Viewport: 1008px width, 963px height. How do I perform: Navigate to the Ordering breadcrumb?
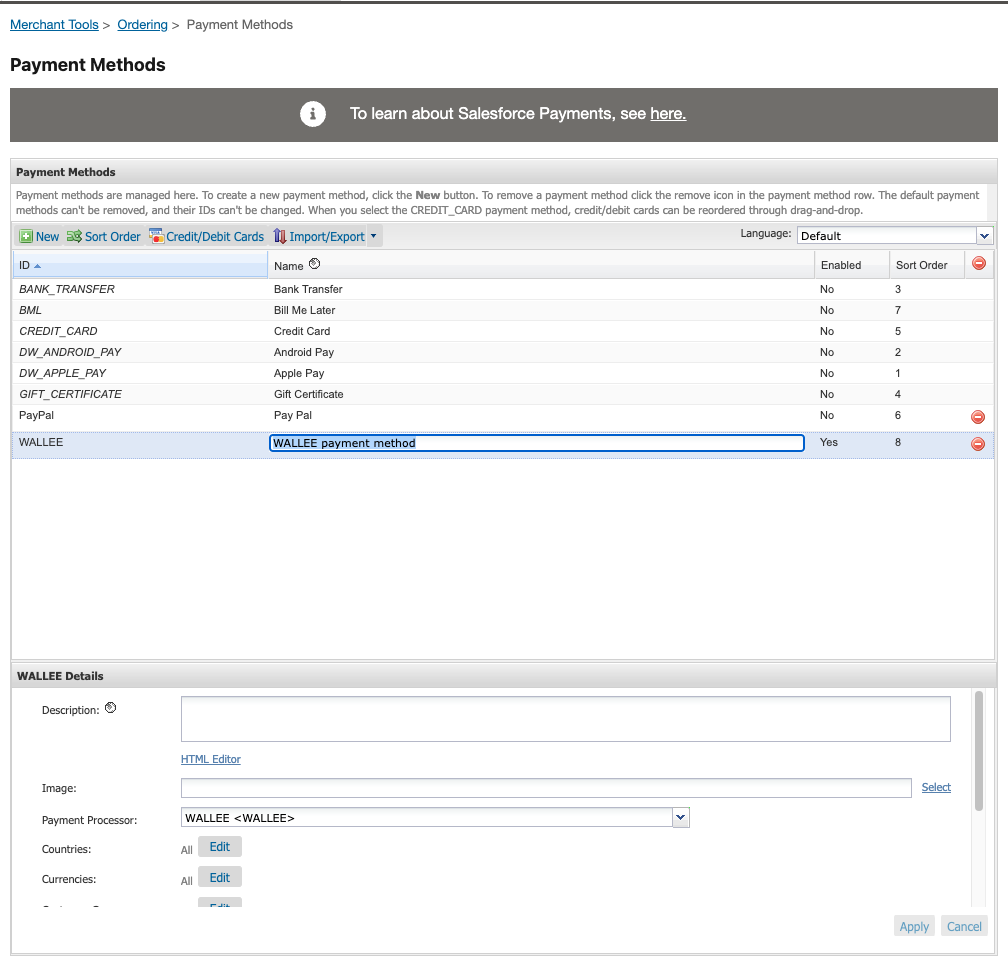(142, 24)
